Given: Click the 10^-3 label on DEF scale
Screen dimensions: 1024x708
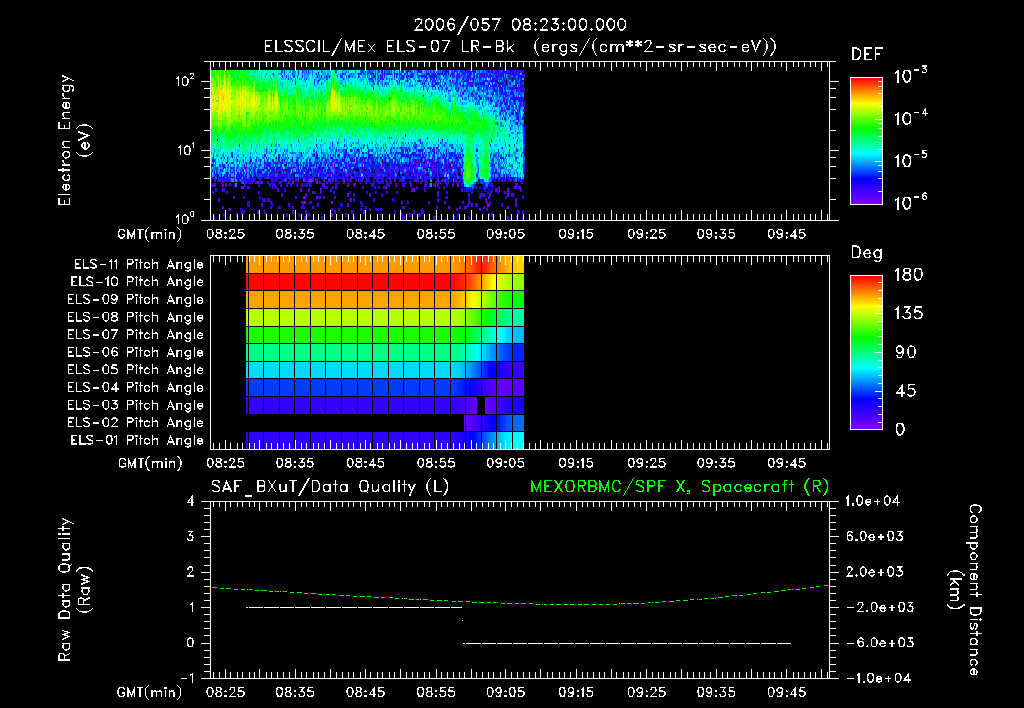Looking at the screenshot, I should (911, 76).
